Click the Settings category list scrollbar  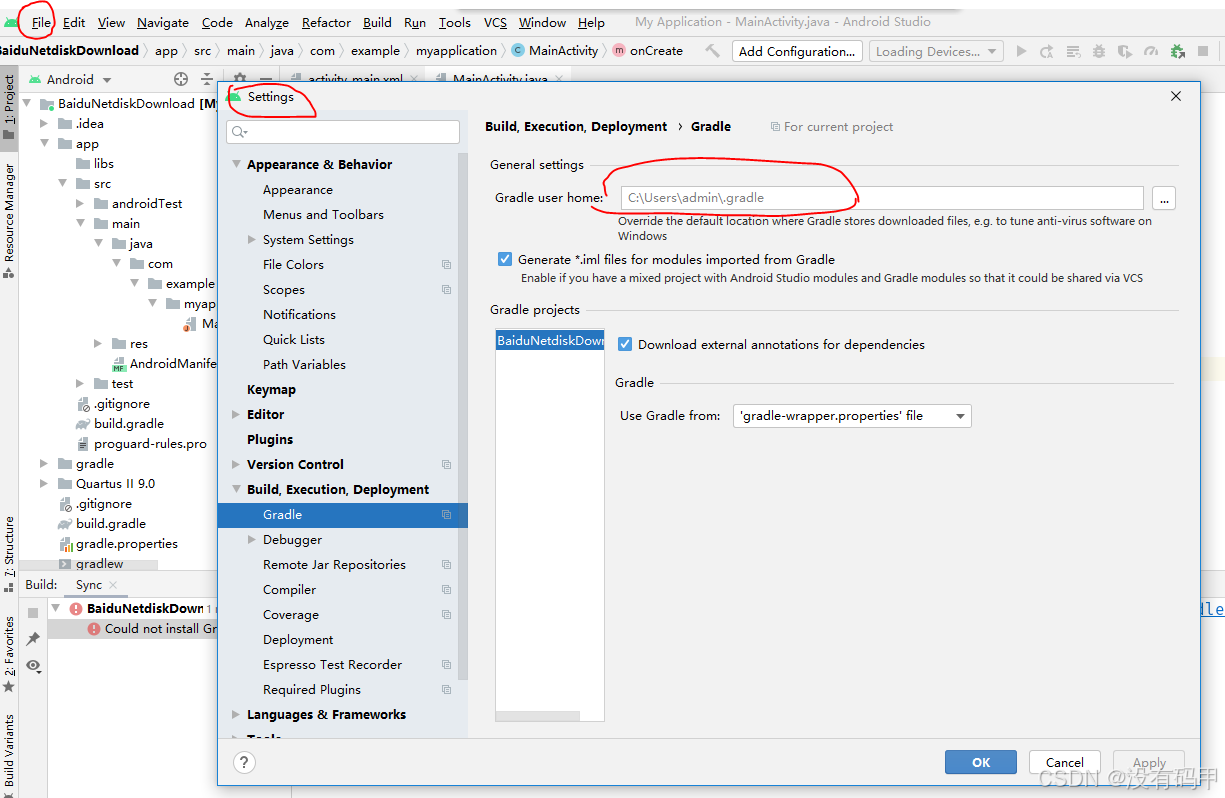(x=462, y=415)
